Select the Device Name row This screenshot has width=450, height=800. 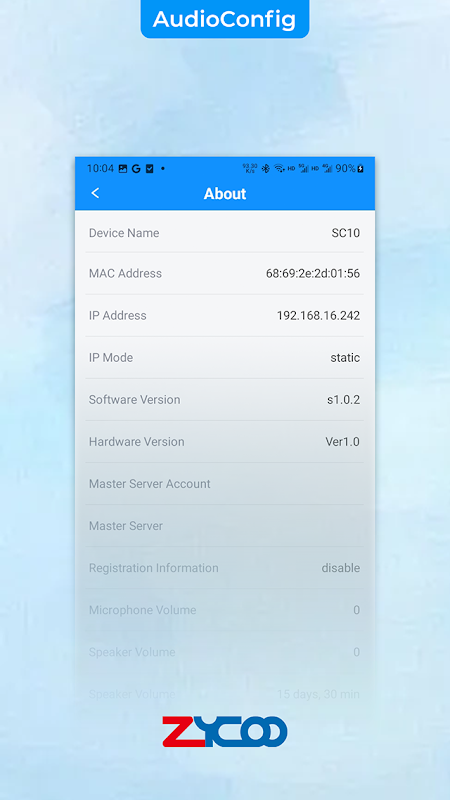point(225,233)
